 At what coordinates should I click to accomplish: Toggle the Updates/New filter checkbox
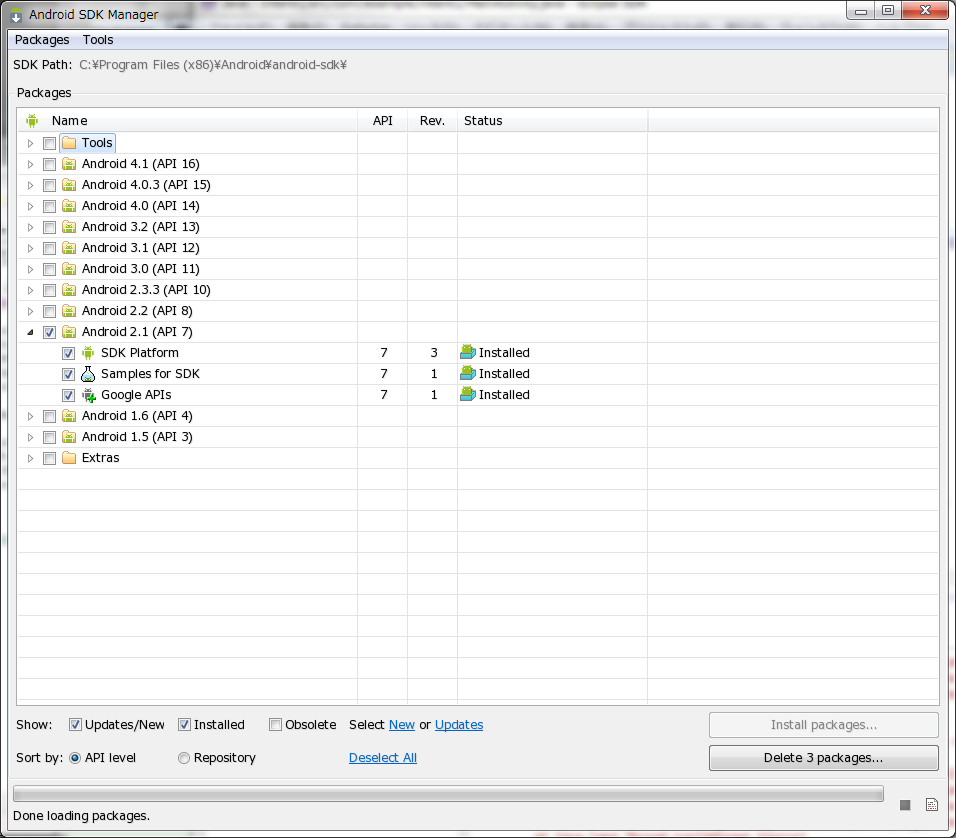tap(75, 725)
